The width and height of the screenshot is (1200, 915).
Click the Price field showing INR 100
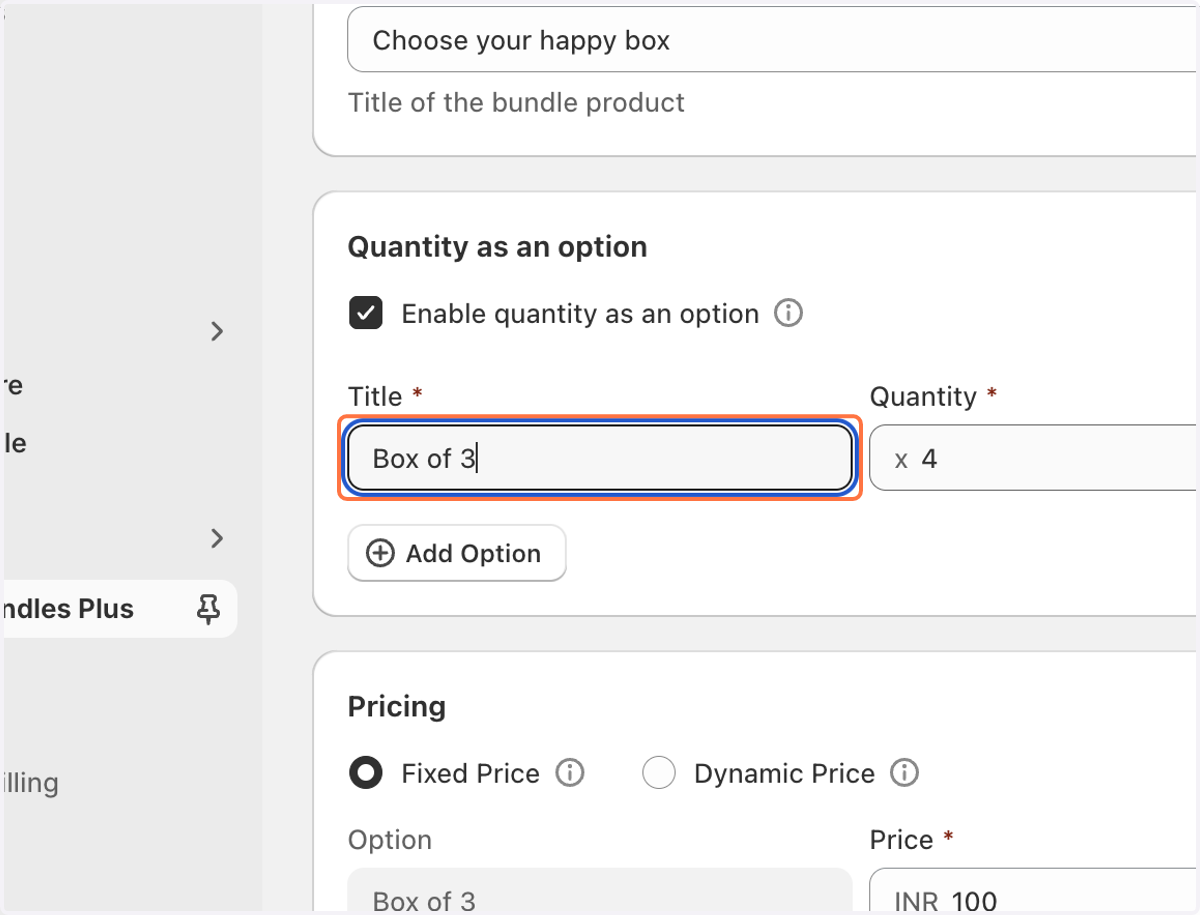1034,891
